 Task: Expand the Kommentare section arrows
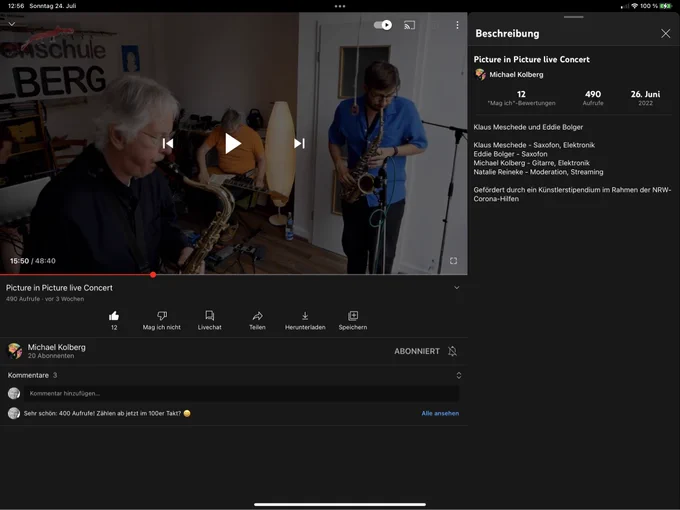point(459,376)
